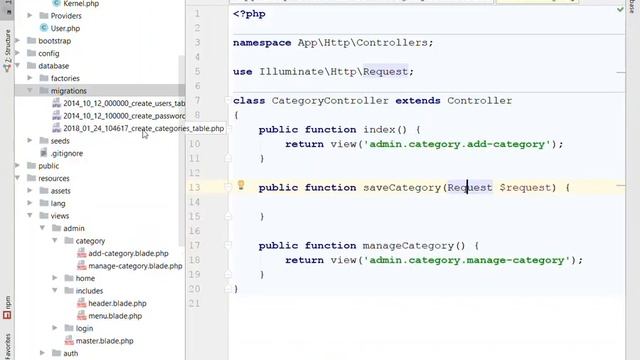This screenshot has height=360, width=640.
Task: Open the .gitignore file
Action: 67,153
